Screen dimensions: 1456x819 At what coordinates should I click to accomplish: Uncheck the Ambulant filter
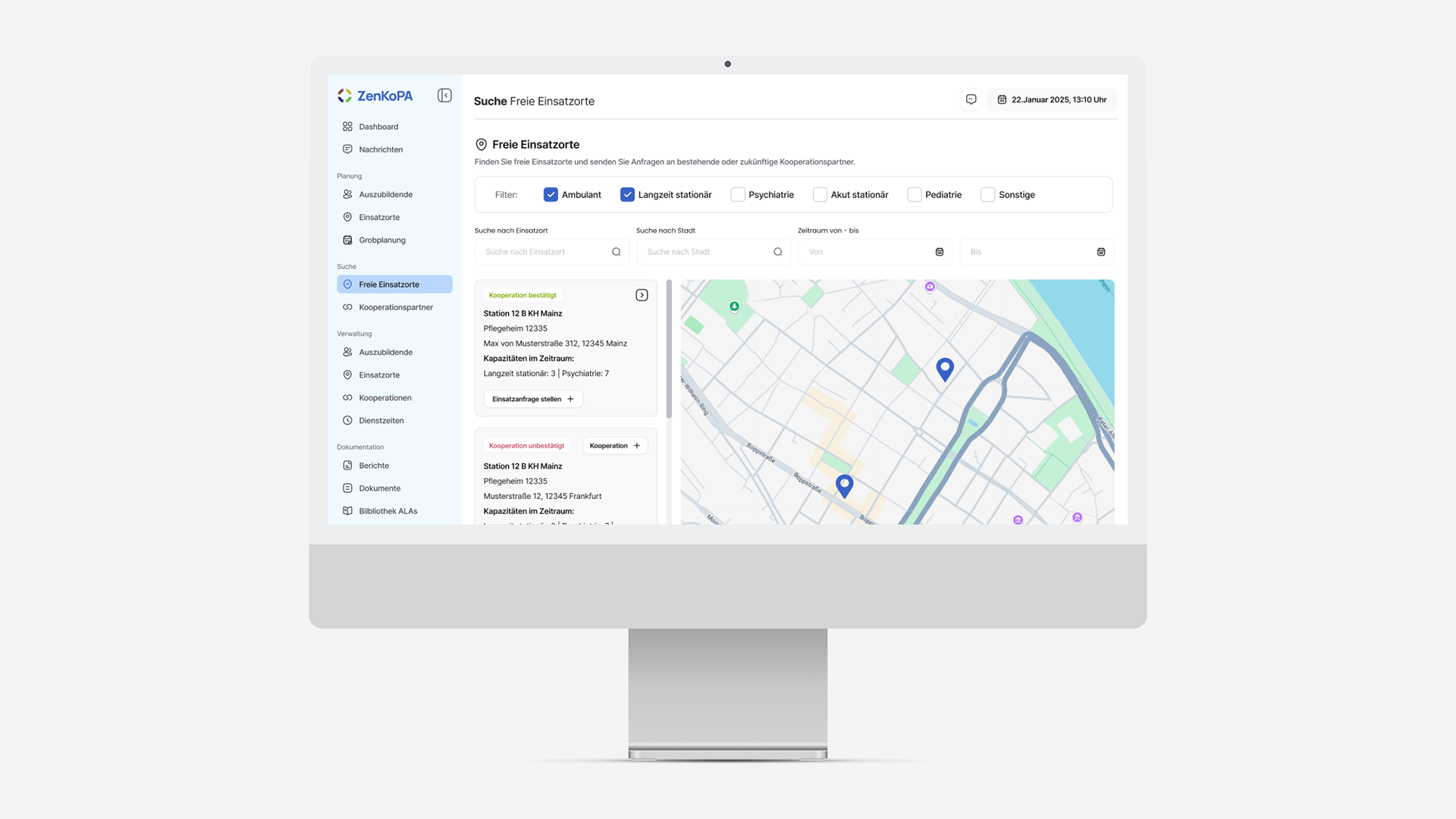[551, 195]
